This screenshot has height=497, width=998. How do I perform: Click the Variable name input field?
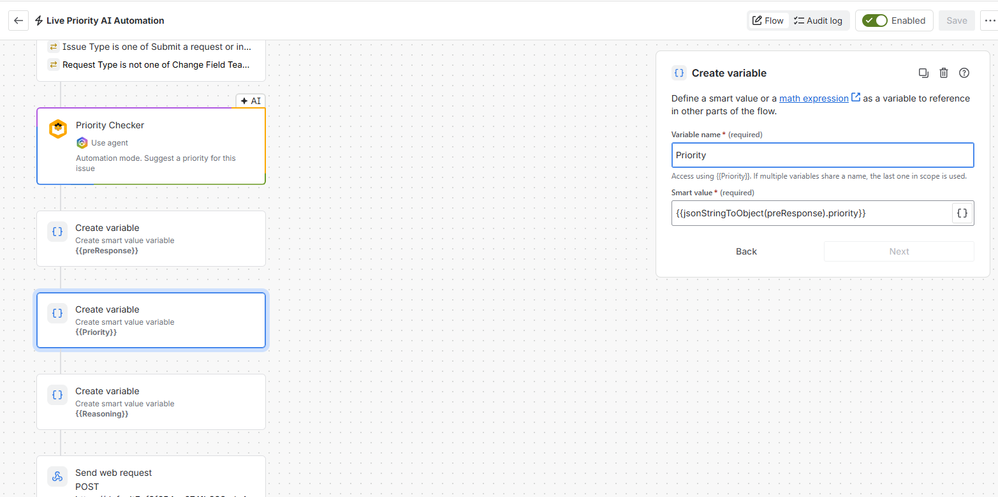822,155
